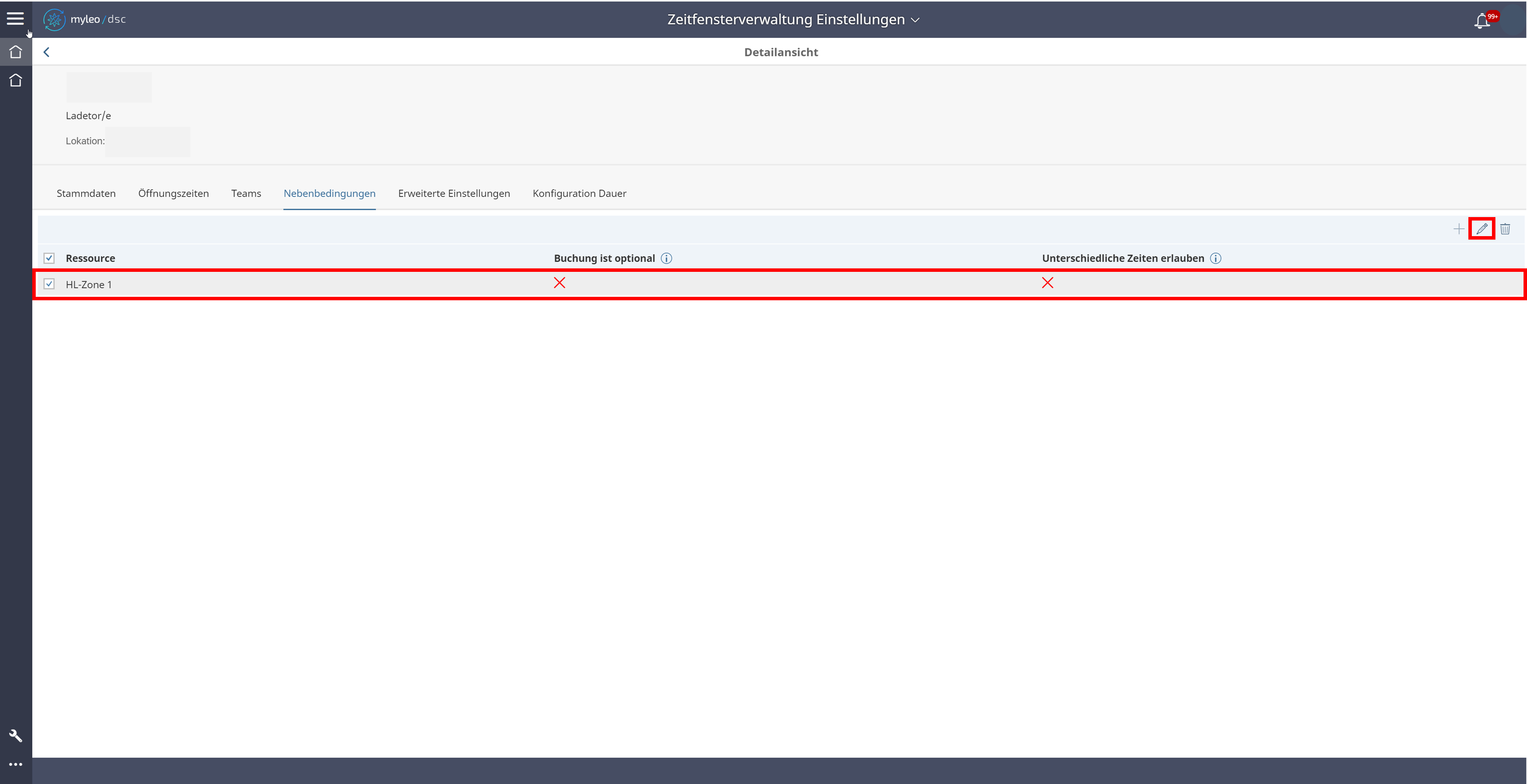Select the Erweiterte Einstellungen tab
Viewport: 1527px width, 784px height.
(453, 193)
